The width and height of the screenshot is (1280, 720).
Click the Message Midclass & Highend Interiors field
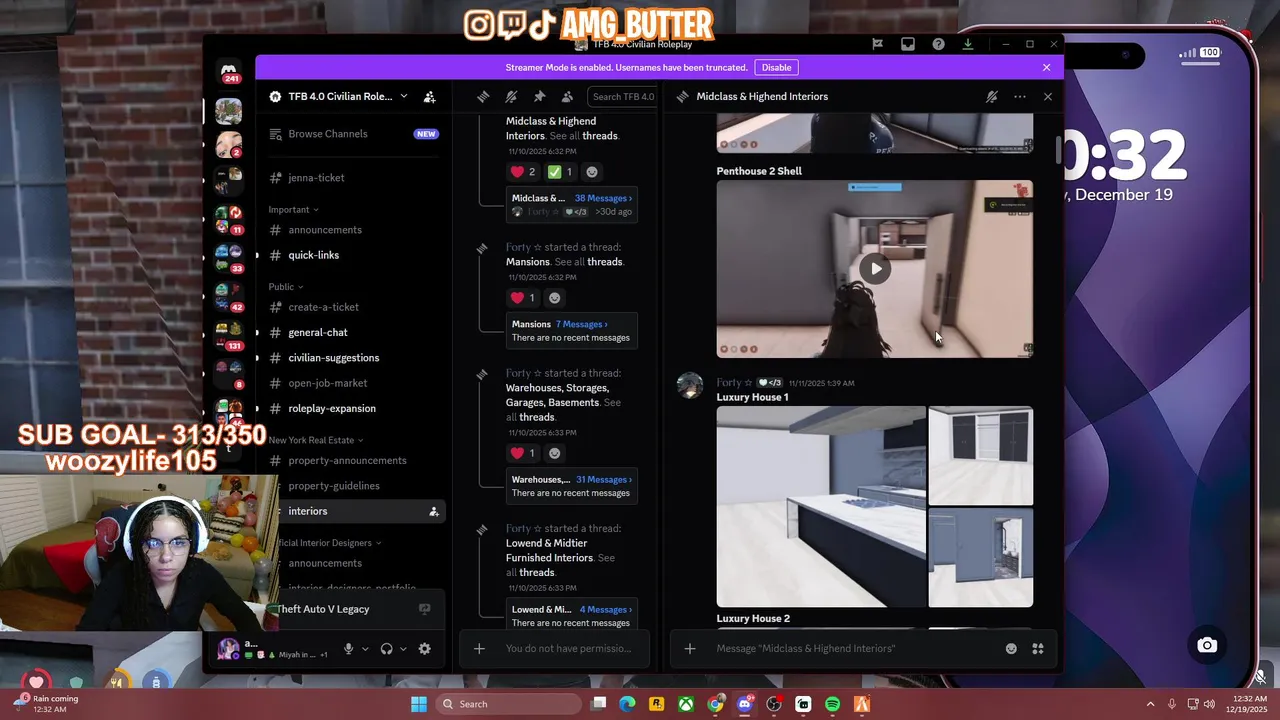tap(855, 649)
